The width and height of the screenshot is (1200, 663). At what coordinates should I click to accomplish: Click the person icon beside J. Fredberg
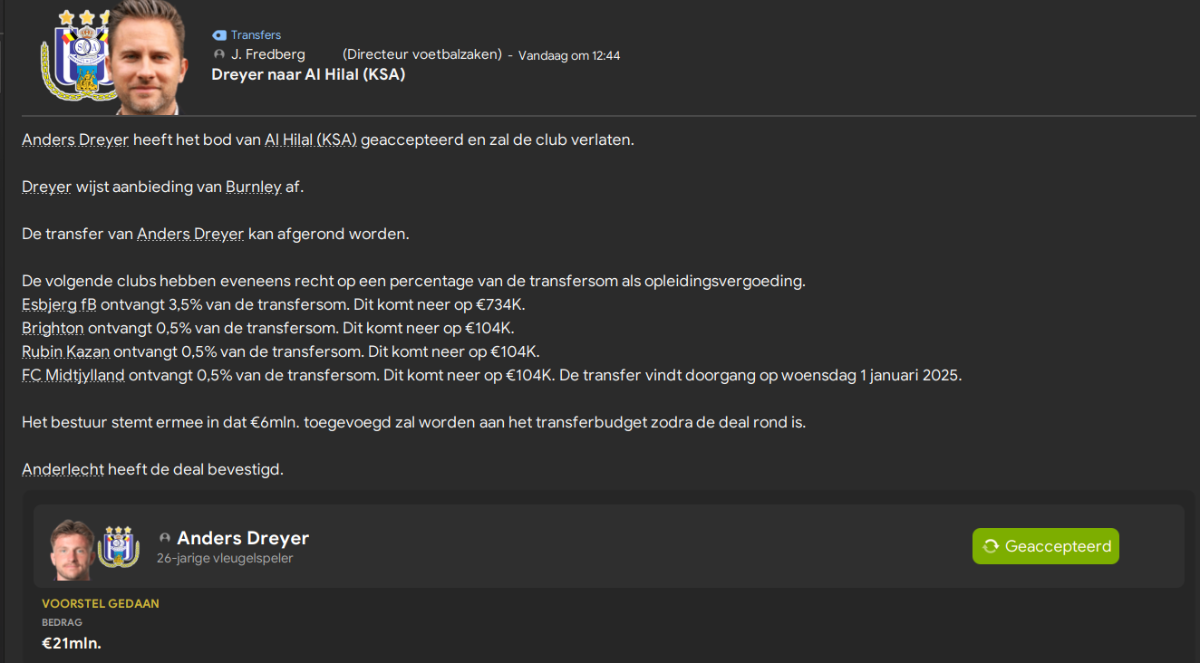tap(219, 54)
